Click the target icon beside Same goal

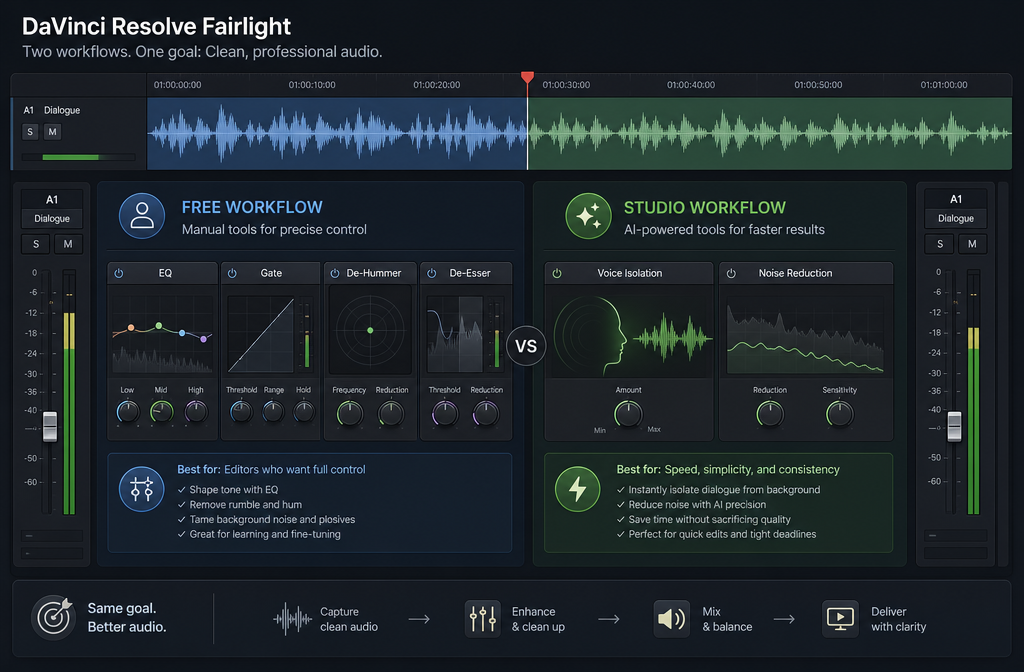[54, 616]
